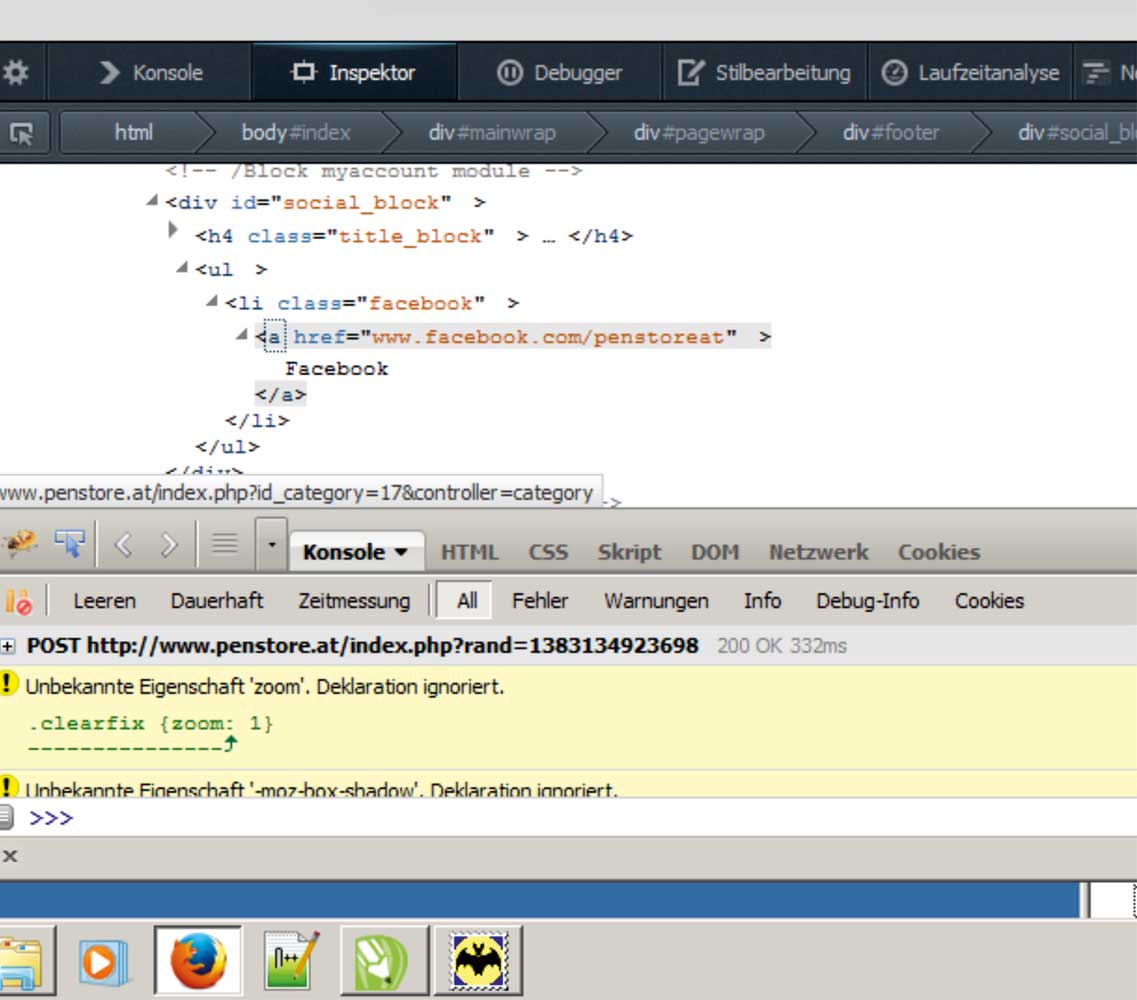The height and width of the screenshot is (1000, 1137).
Task: Switch to the Debugger tab
Action: (560, 73)
